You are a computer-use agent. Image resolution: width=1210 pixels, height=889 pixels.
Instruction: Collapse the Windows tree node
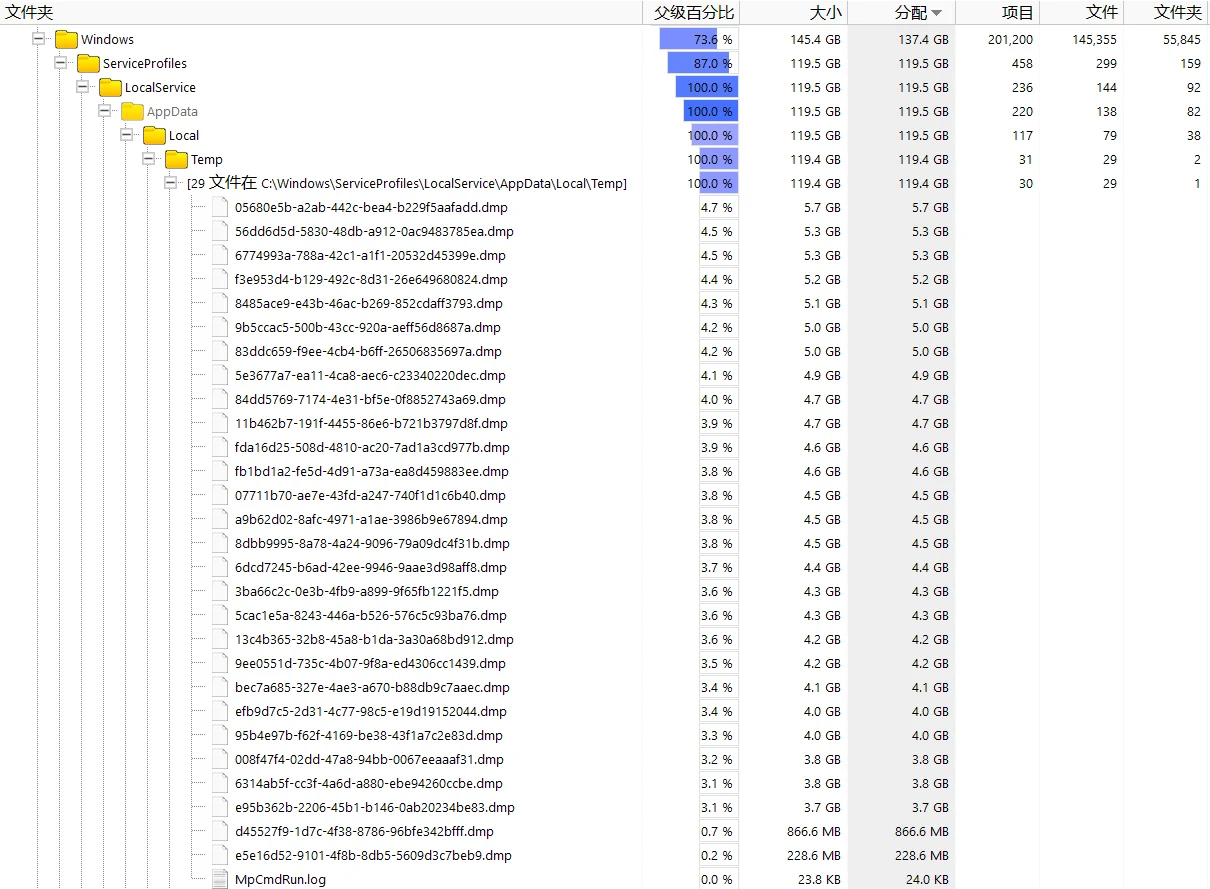(38, 39)
